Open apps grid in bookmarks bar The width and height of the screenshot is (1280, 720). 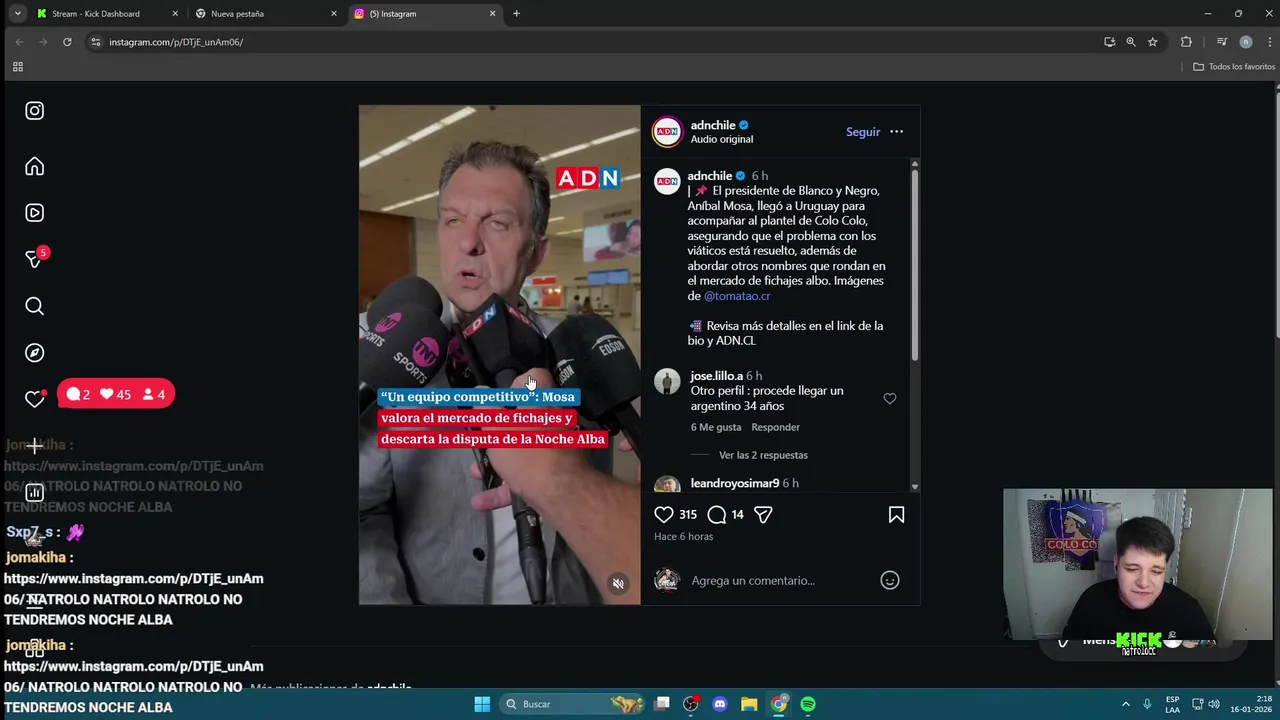click(x=18, y=67)
